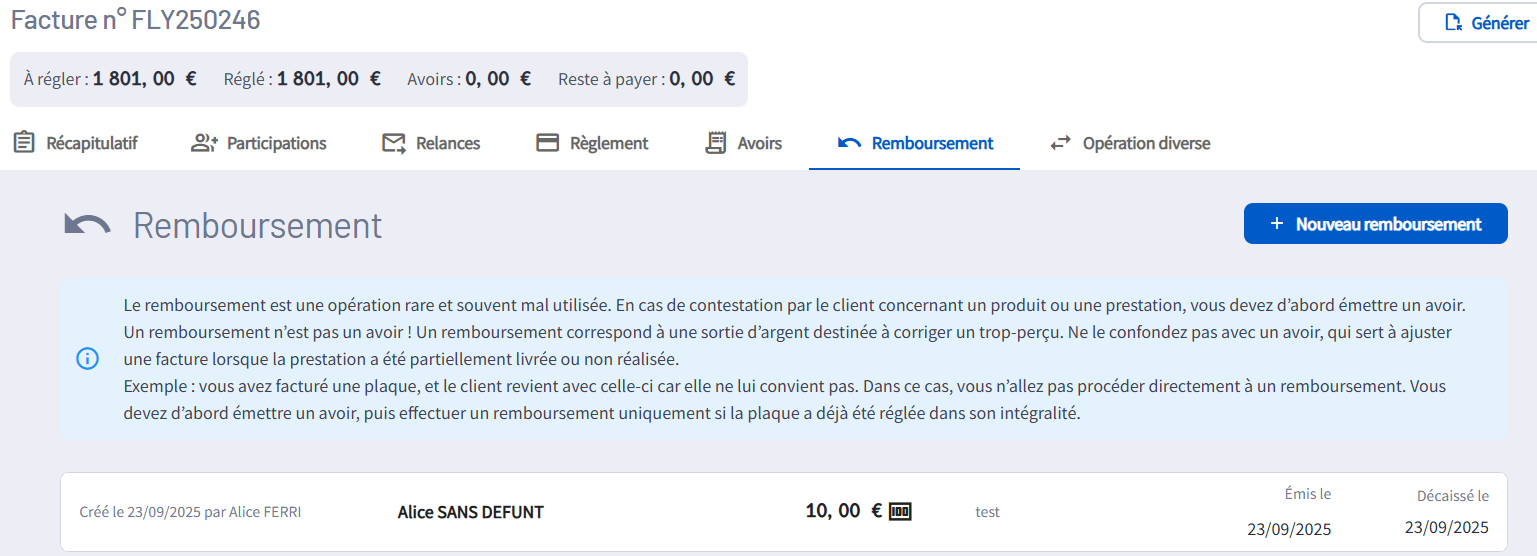The width and height of the screenshot is (1537, 556).
Task: Click the large undo arrow beside Remboursement heading
Action: click(88, 226)
